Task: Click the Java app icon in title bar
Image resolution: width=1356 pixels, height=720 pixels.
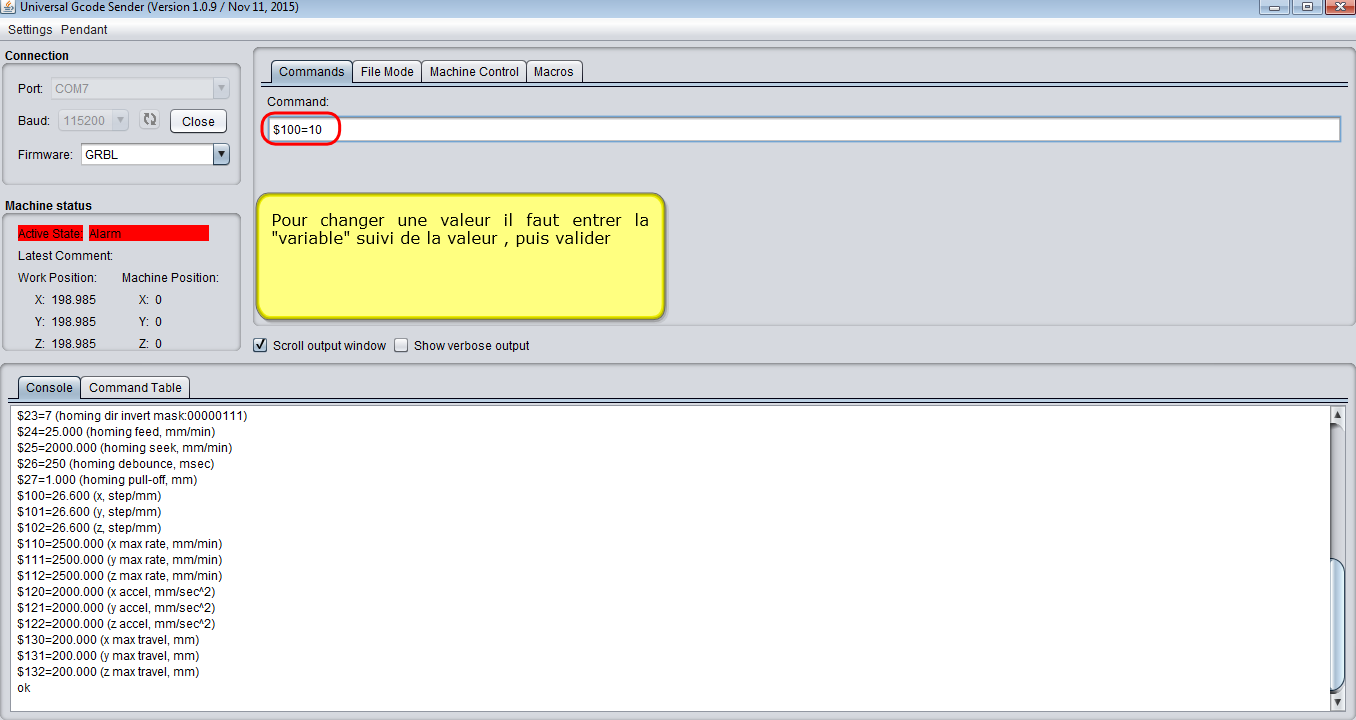Action: [8, 8]
